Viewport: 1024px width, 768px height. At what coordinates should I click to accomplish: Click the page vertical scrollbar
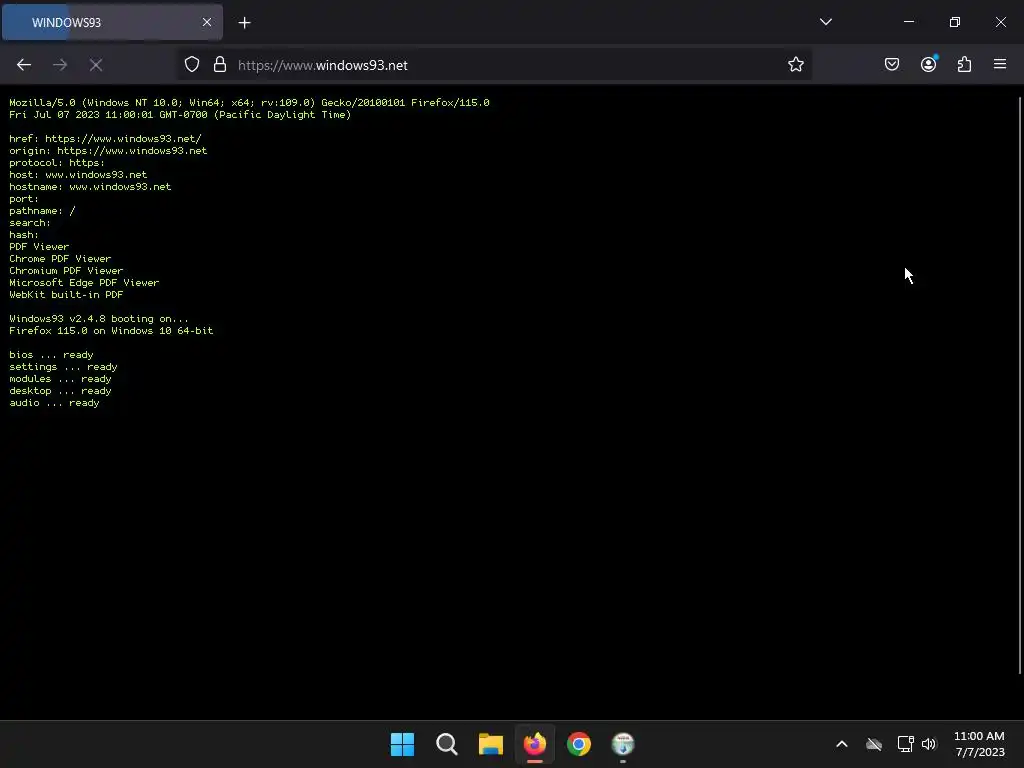point(1020,385)
